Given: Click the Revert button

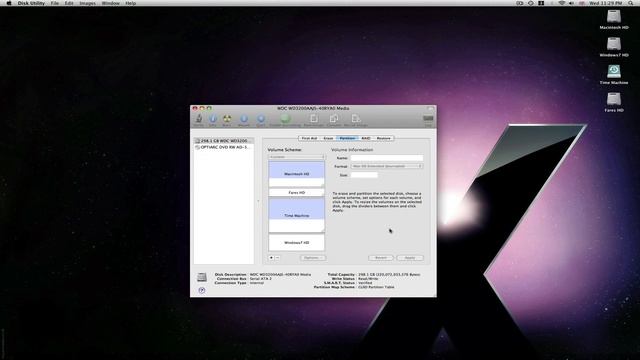Looking at the screenshot, I should [381, 258].
